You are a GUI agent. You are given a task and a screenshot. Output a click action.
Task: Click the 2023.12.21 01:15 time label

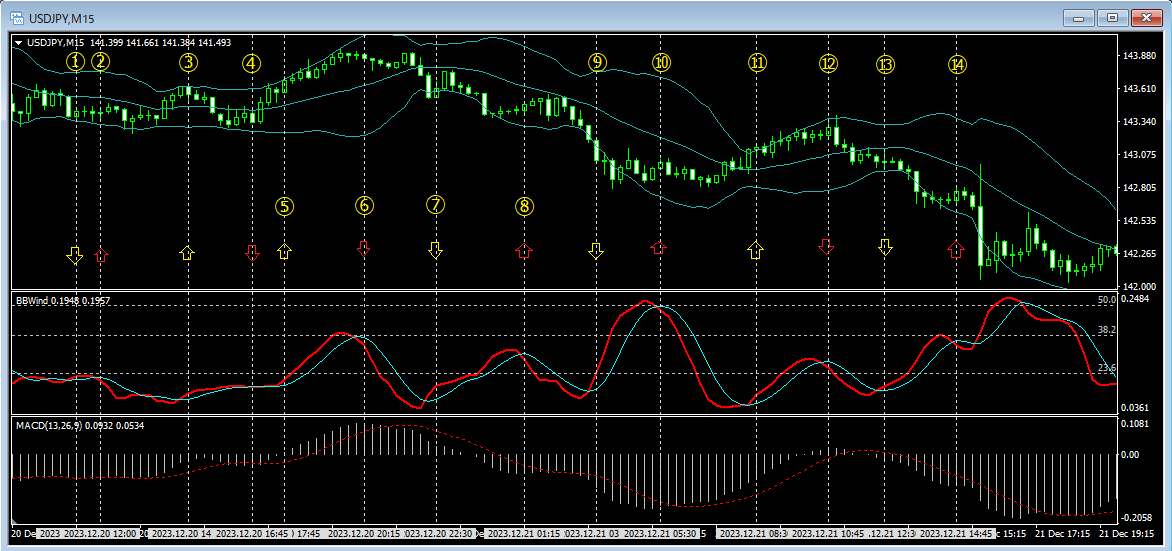pos(523,534)
